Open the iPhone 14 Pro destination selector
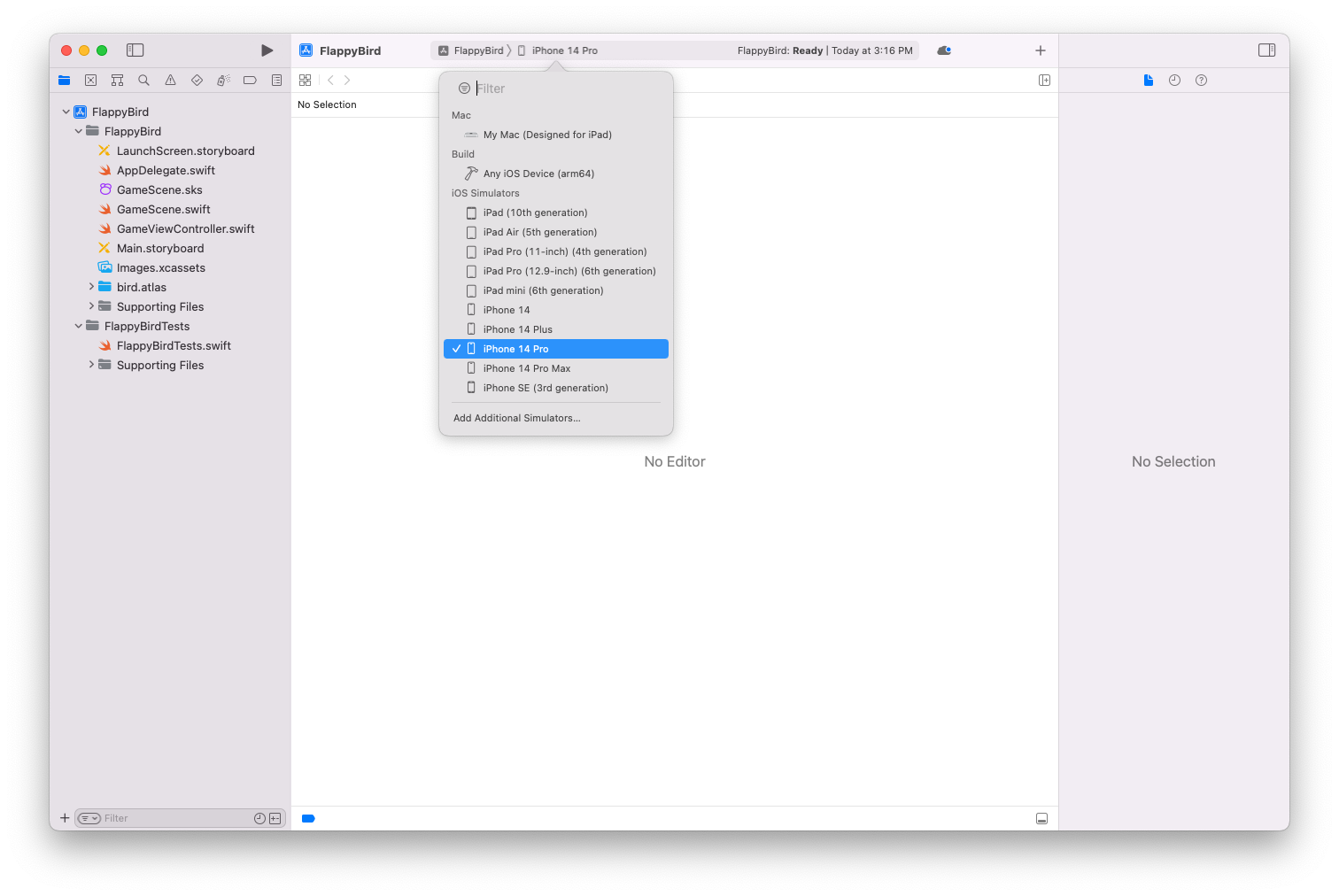The width and height of the screenshot is (1339, 896). (558, 50)
